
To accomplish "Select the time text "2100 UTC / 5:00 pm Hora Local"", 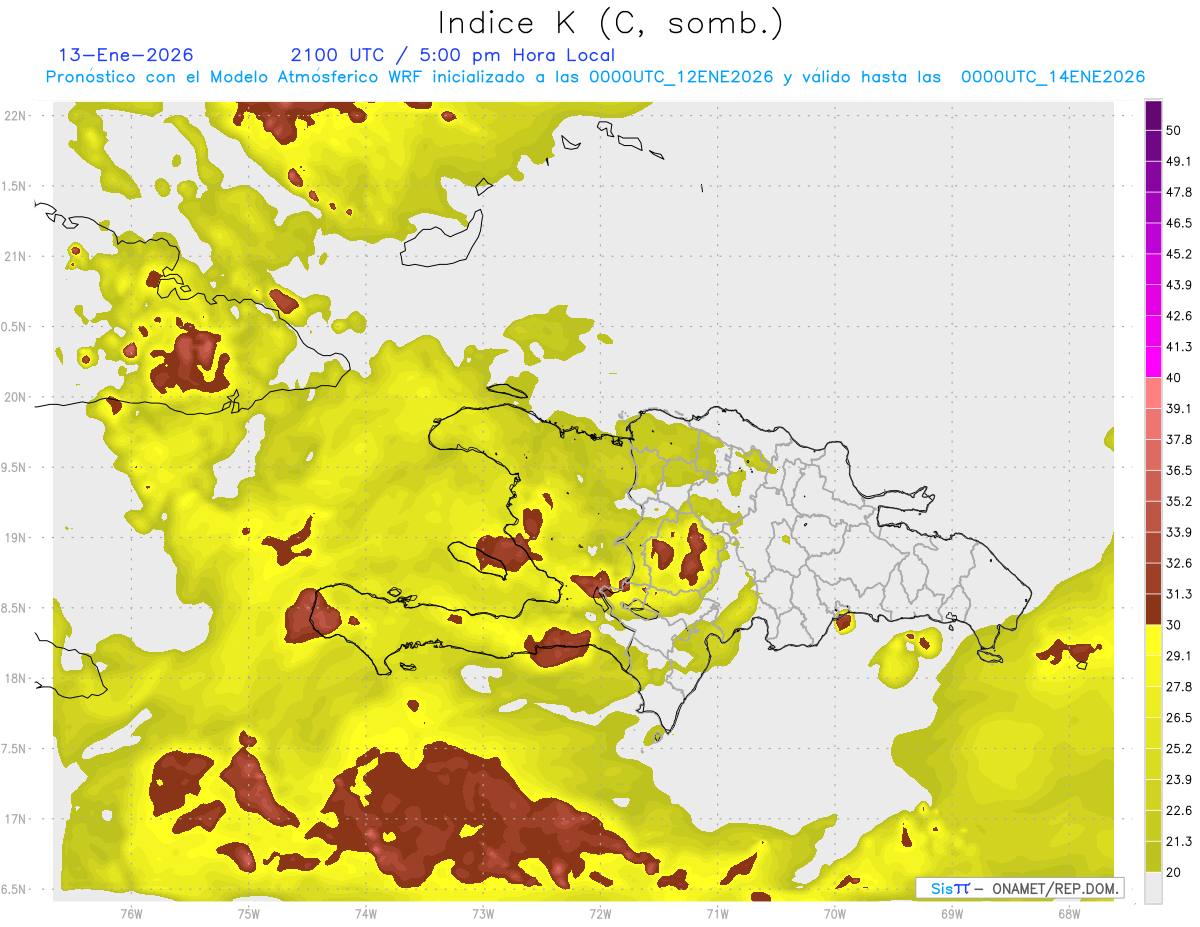I will click(x=453, y=55).
